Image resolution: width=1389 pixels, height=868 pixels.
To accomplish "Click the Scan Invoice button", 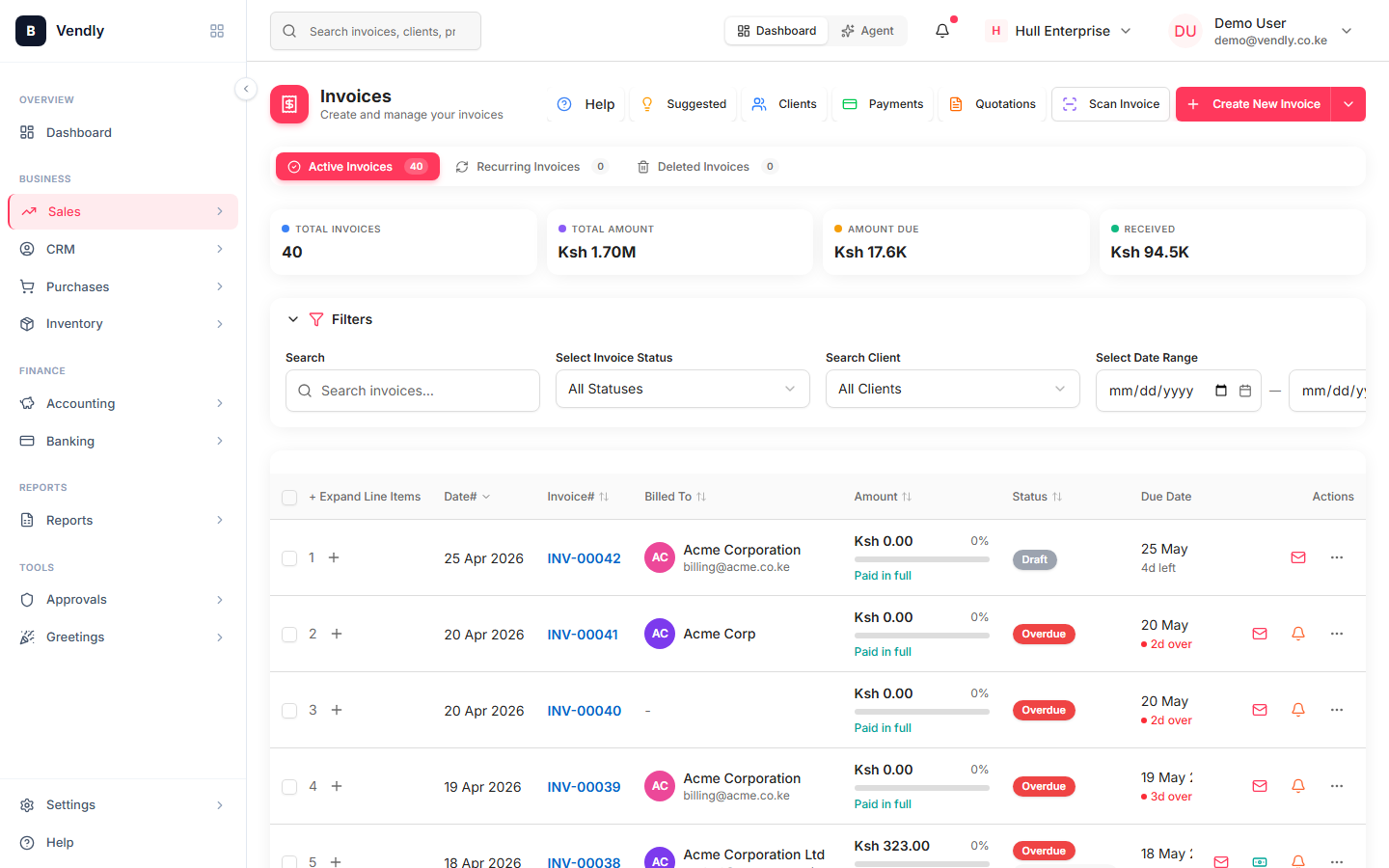I will (1110, 104).
